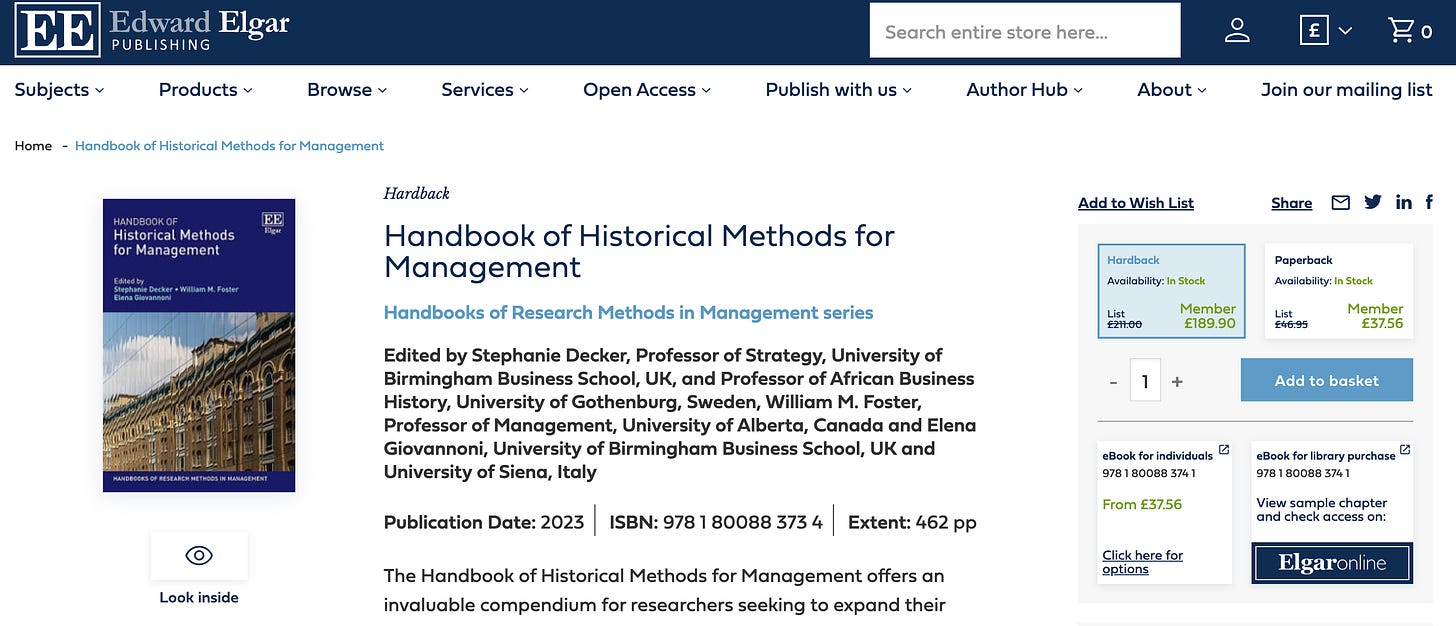1456x626 pixels.
Task: Expand the Subjects menu
Action: coord(59,90)
